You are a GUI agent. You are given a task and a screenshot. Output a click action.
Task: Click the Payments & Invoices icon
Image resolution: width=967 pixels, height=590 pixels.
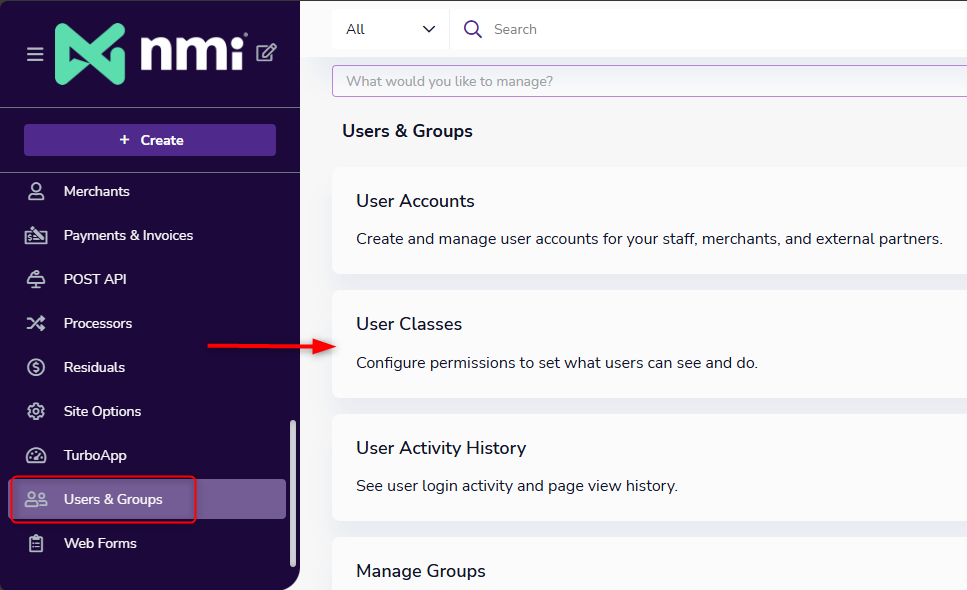point(36,235)
